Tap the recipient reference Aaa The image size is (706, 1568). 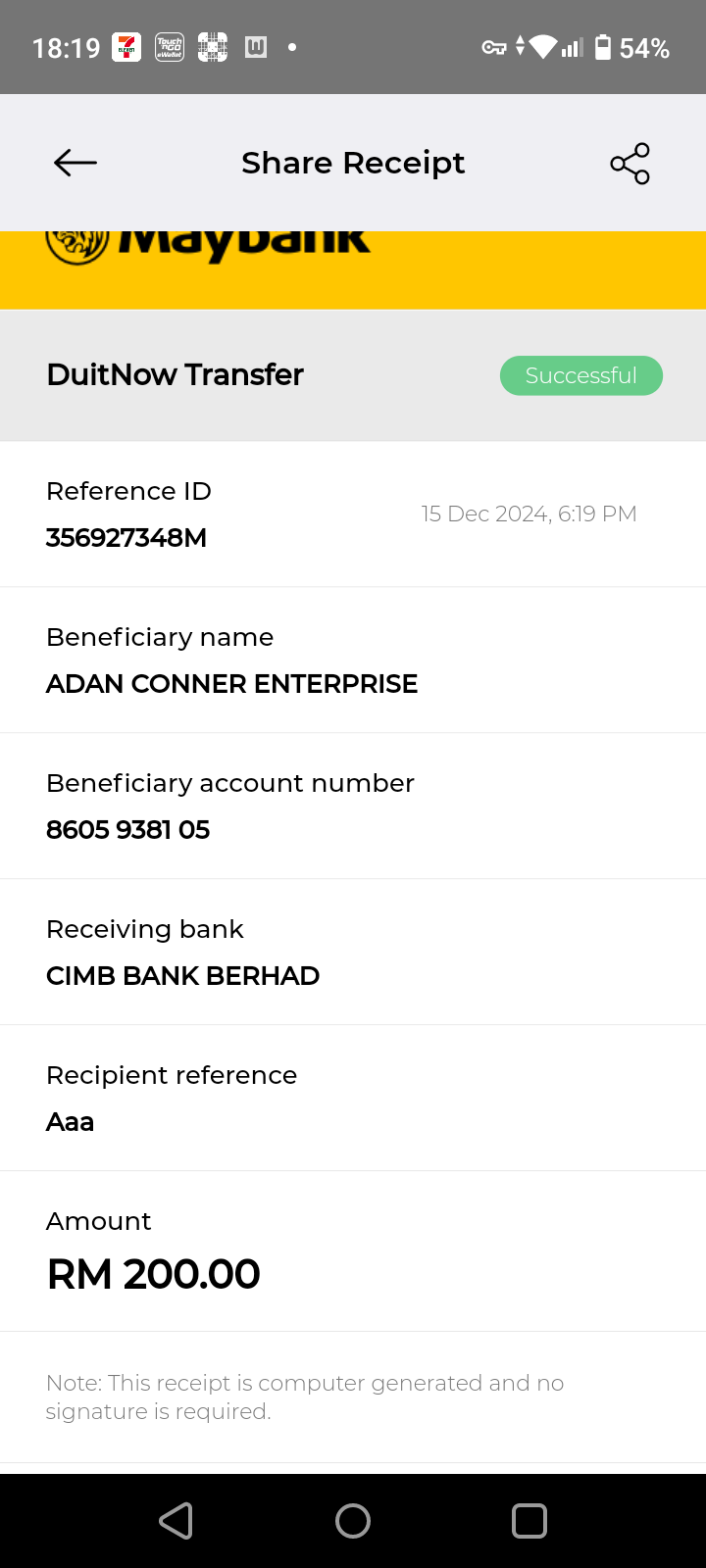click(x=71, y=1122)
